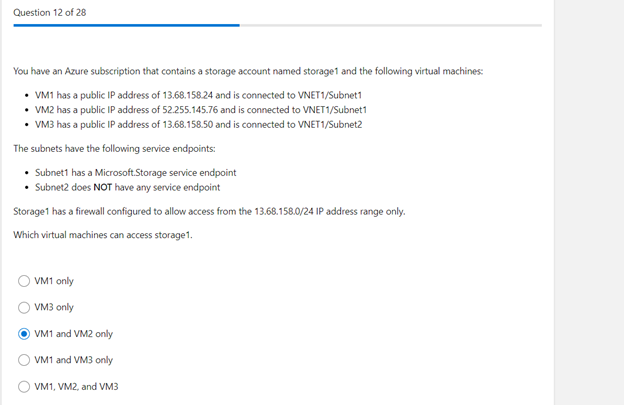Screen dimensions: 624x405
Task: Select the 'VM1, VM2, and VM3' radio button
Action: [24, 386]
